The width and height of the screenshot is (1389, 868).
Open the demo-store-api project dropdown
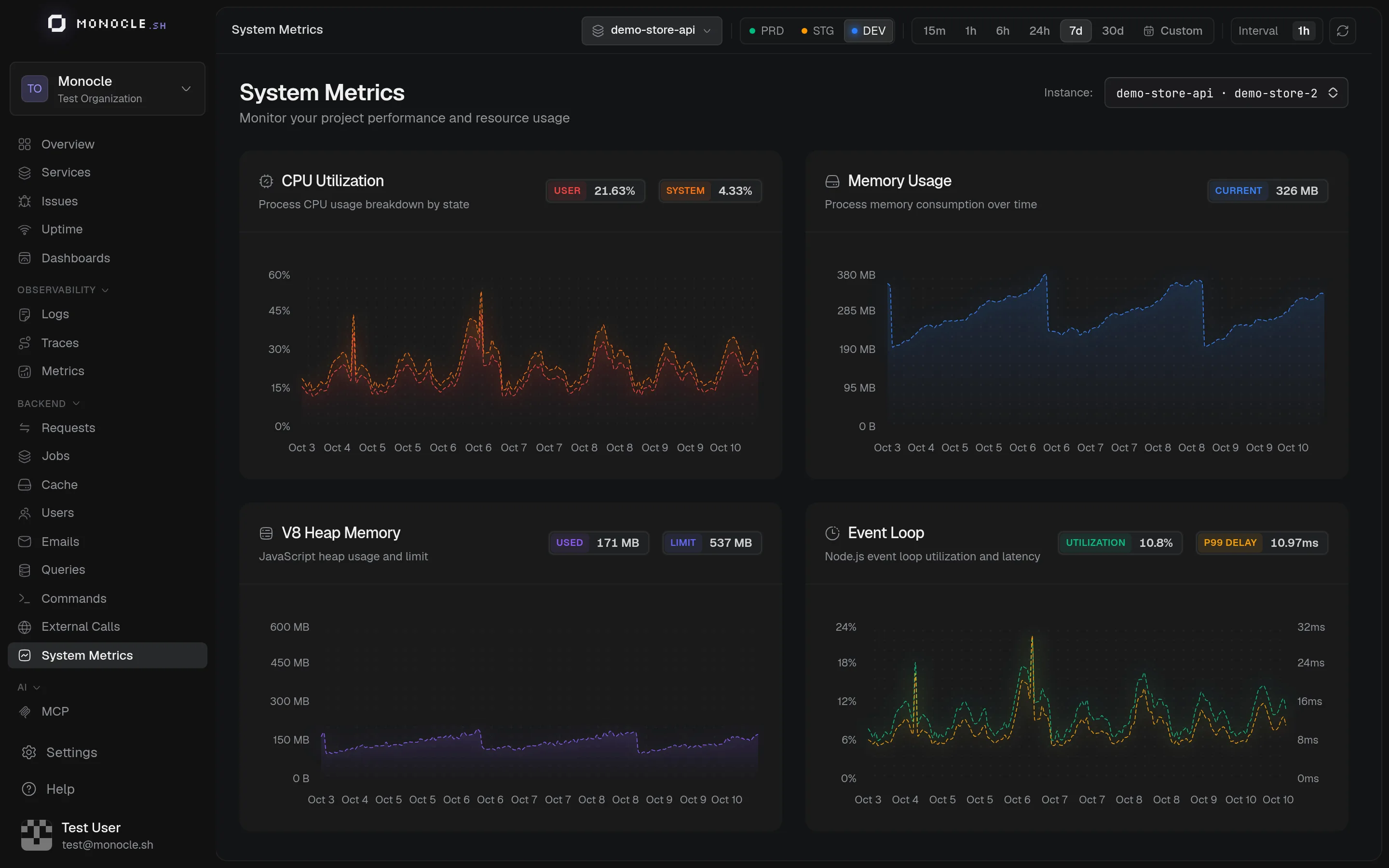pos(652,30)
